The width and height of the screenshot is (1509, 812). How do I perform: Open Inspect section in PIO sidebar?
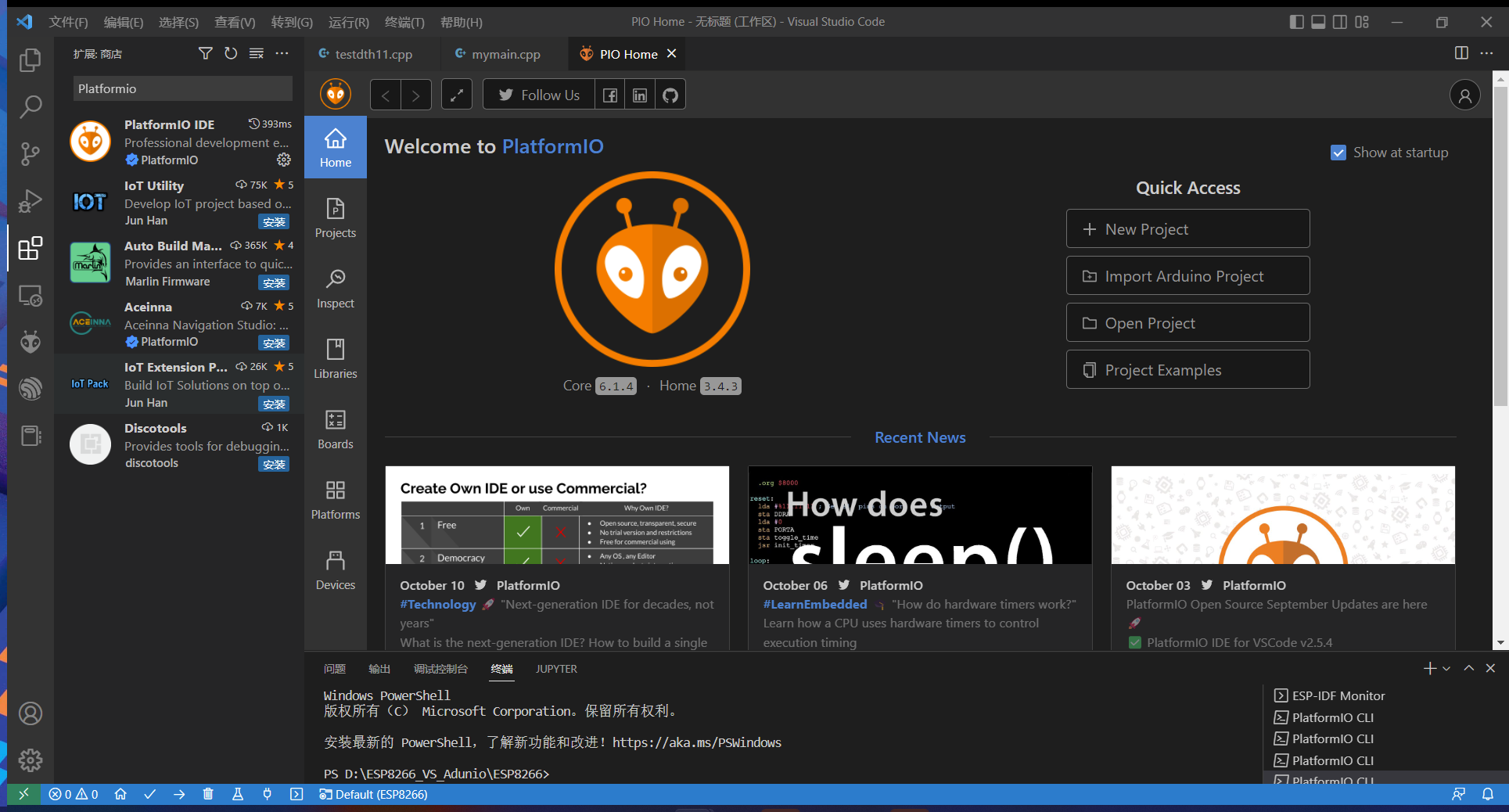click(x=336, y=288)
